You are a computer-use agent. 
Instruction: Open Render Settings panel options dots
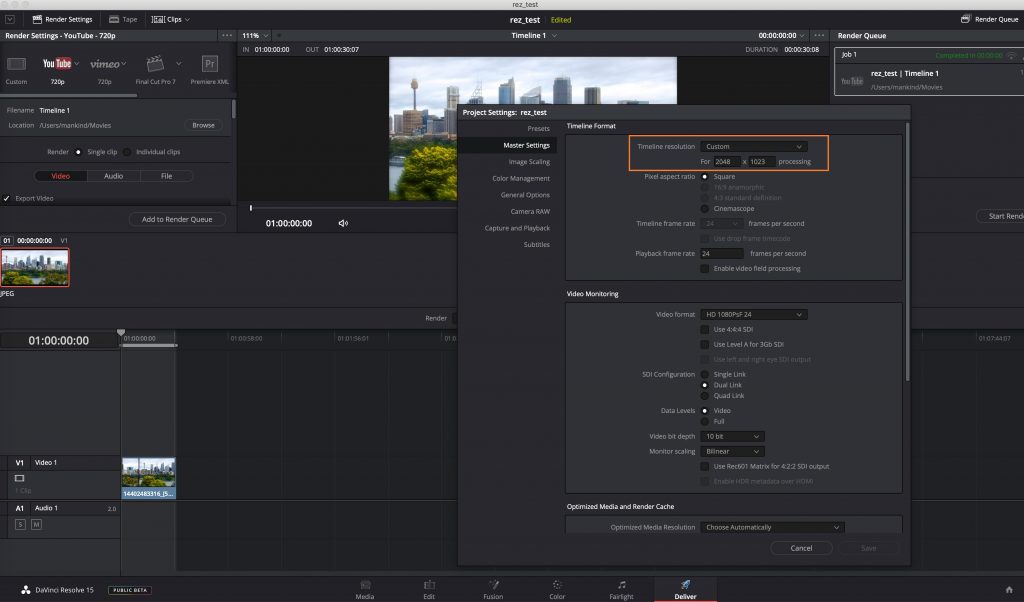tap(227, 35)
